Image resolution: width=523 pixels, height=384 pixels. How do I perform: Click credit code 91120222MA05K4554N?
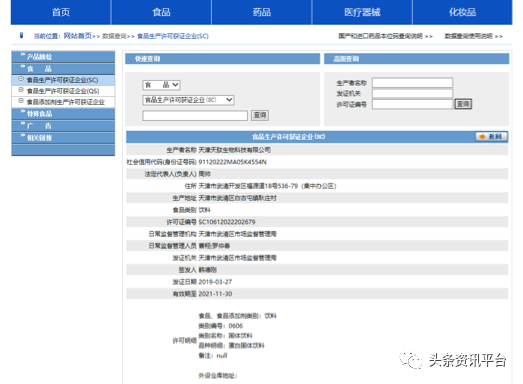(232, 162)
